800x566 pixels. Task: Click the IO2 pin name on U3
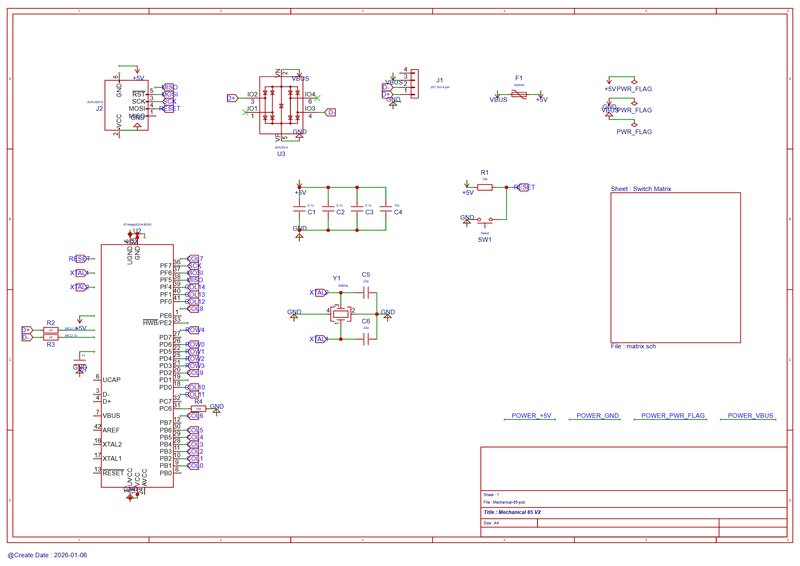pos(253,94)
